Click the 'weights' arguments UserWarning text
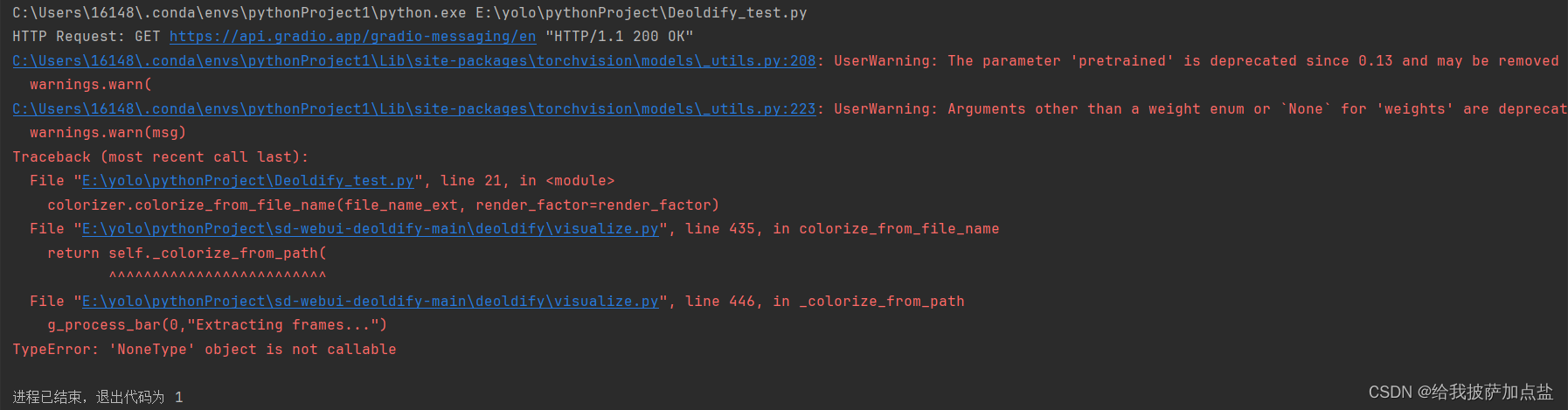 1201,109
